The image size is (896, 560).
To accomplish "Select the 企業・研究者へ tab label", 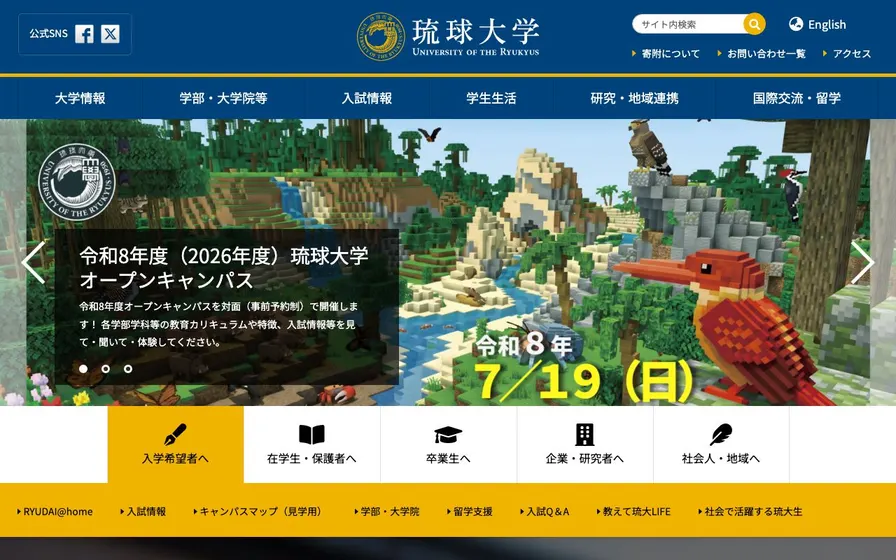I will click(585, 458).
